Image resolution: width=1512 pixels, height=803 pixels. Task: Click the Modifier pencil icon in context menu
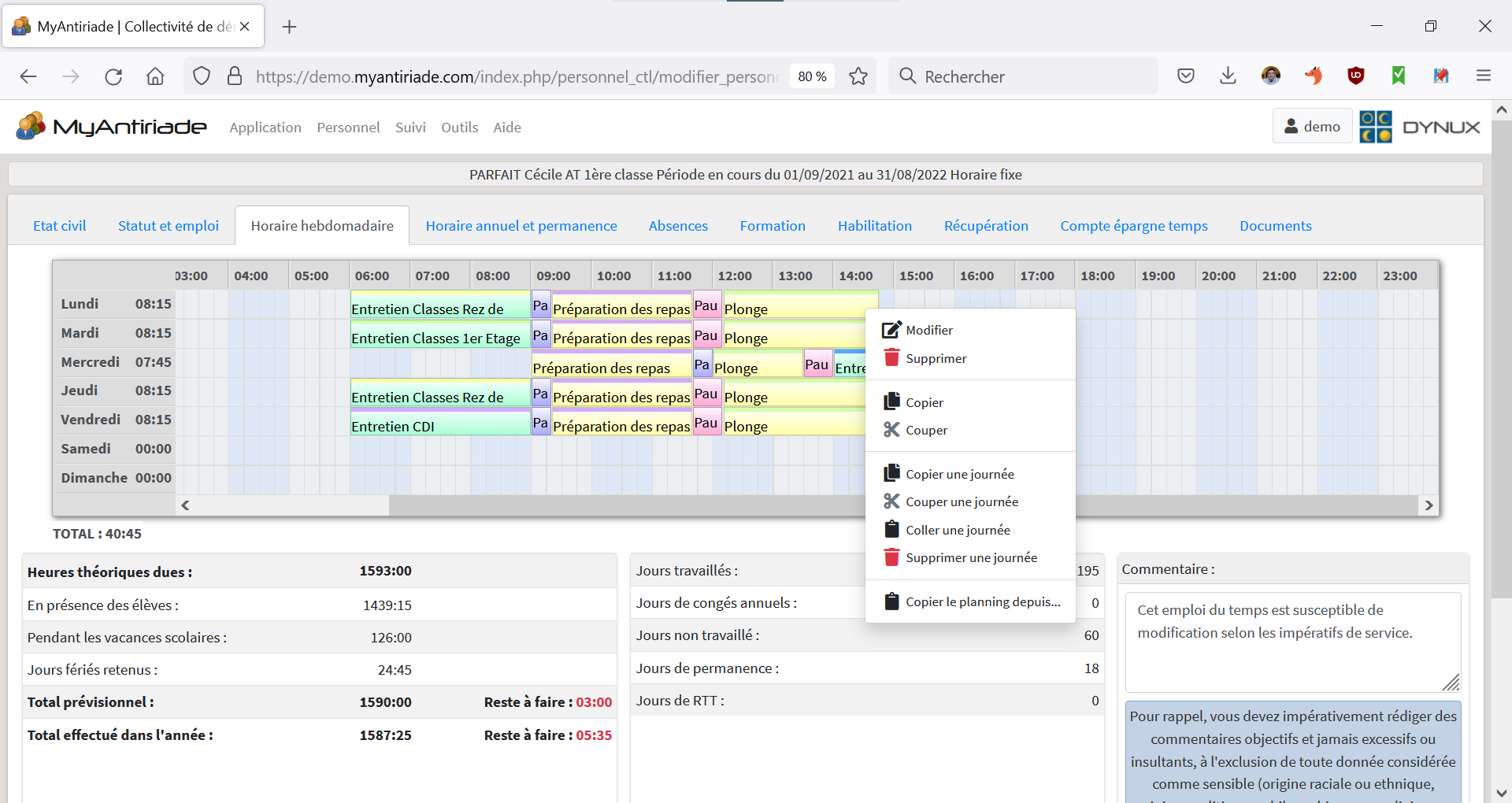[891, 330]
